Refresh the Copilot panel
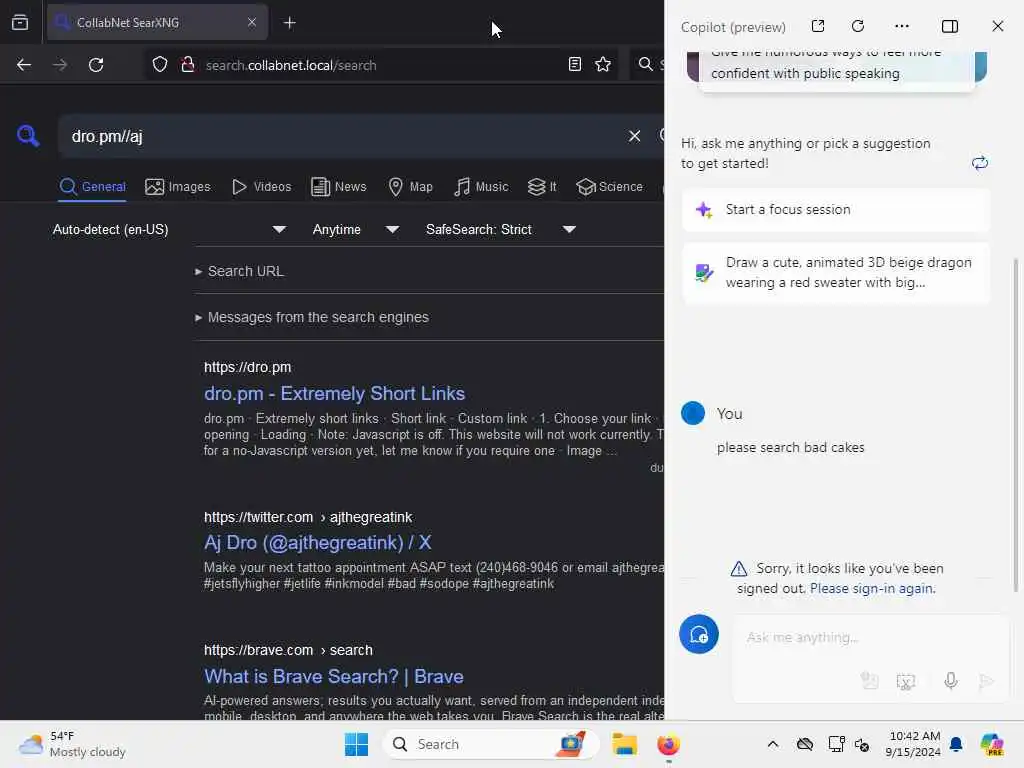This screenshot has width=1024, height=768. [858, 26]
